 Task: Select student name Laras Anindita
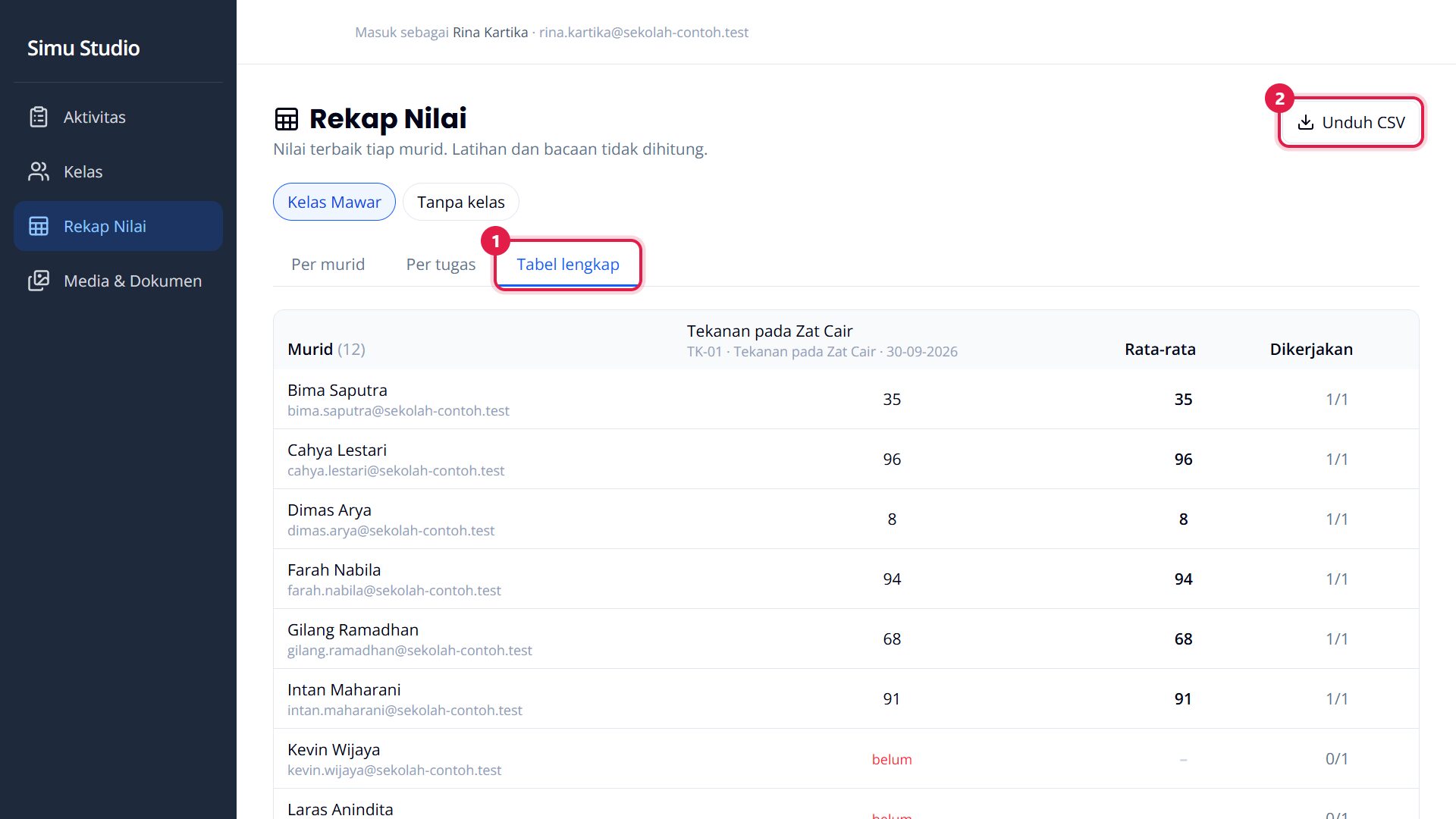point(340,809)
